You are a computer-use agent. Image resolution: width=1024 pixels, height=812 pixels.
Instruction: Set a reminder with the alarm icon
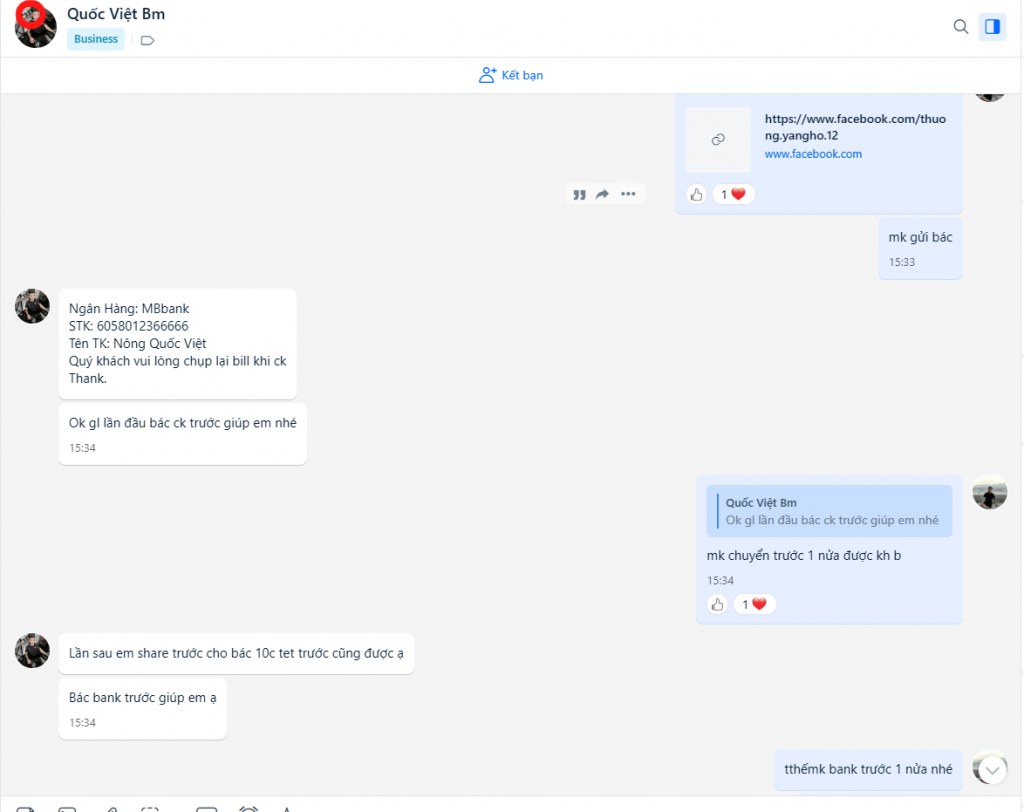coord(247,808)
